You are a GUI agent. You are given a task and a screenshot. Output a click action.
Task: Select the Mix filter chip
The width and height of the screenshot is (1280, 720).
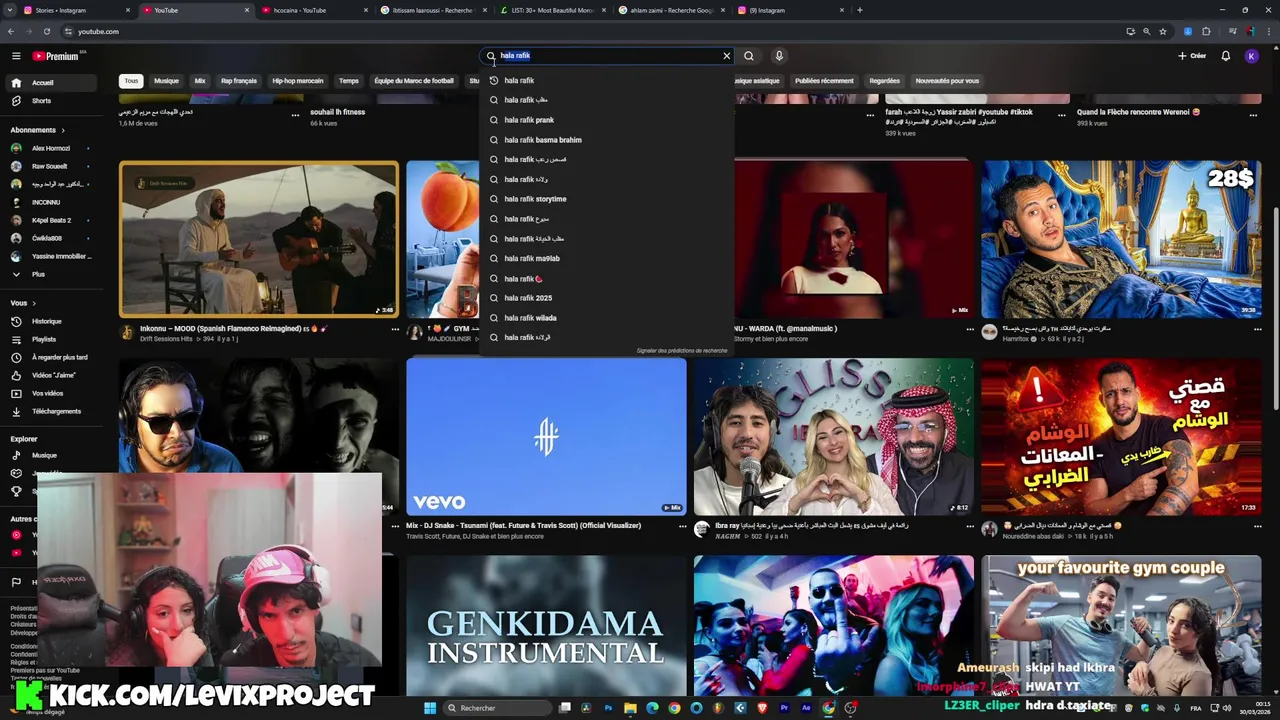click(x=200, y=81)
